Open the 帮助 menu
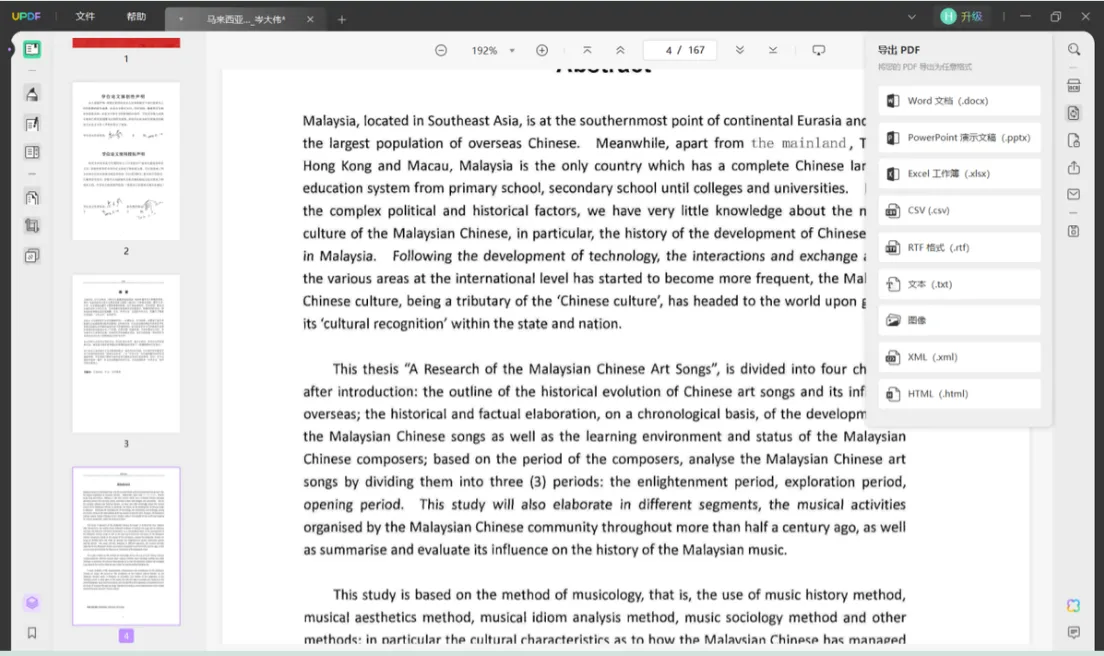 [x=136, y=17]
